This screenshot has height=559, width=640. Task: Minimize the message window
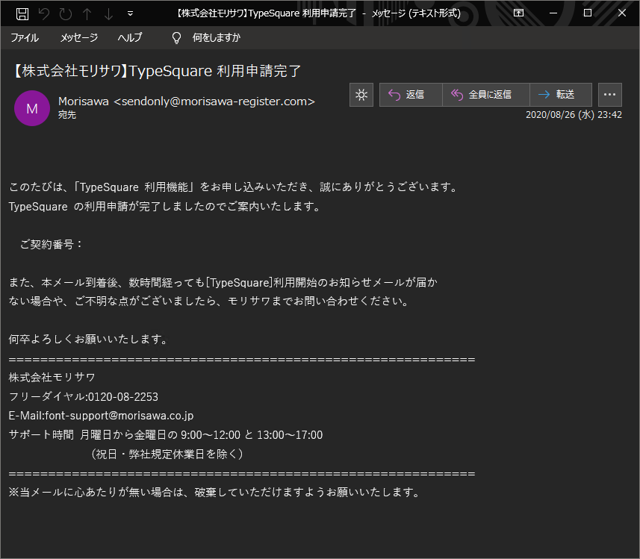click(x=553, y=13)
